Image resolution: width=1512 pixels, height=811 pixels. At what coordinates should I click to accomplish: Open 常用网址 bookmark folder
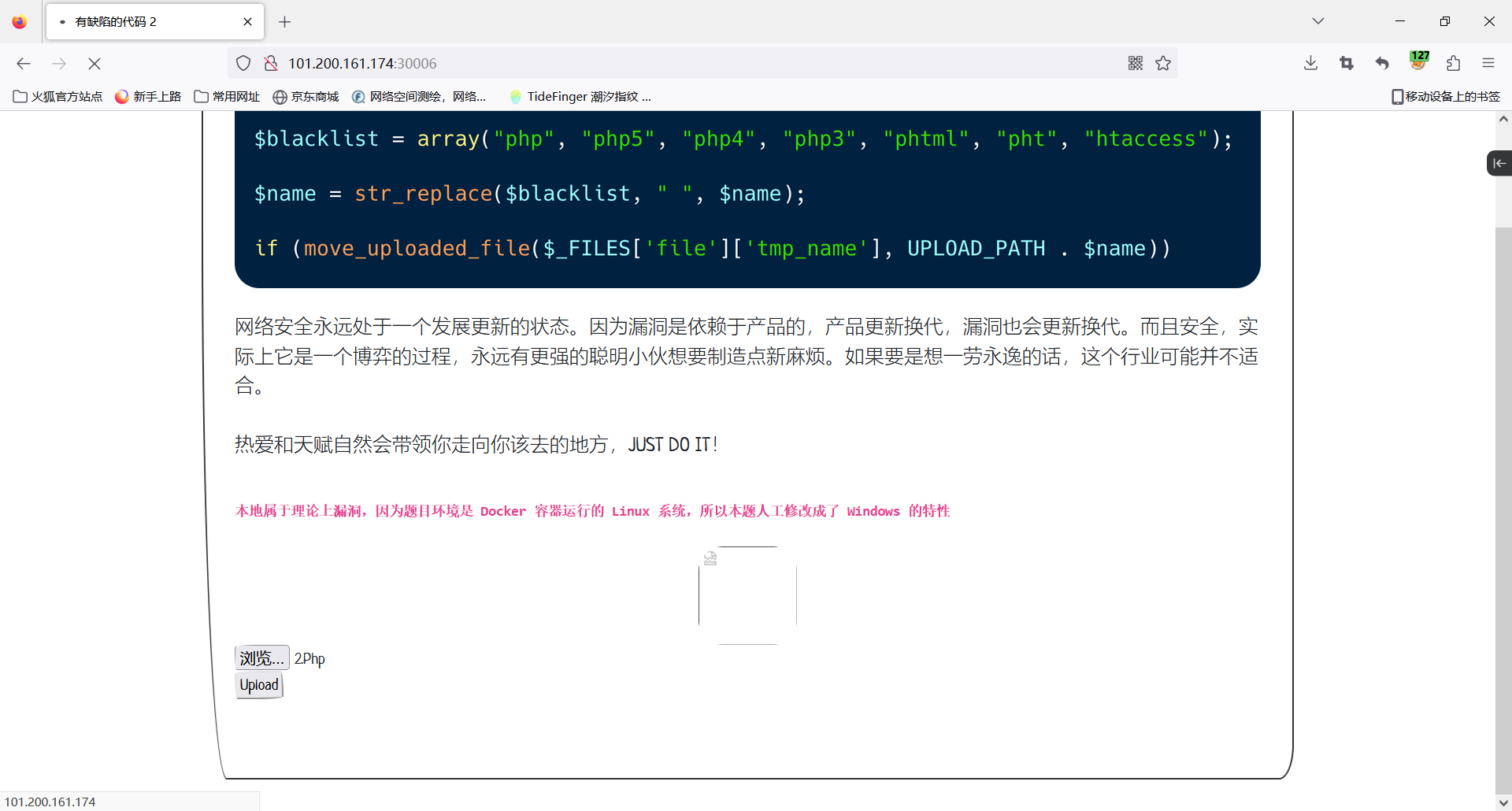pos(227,97)
